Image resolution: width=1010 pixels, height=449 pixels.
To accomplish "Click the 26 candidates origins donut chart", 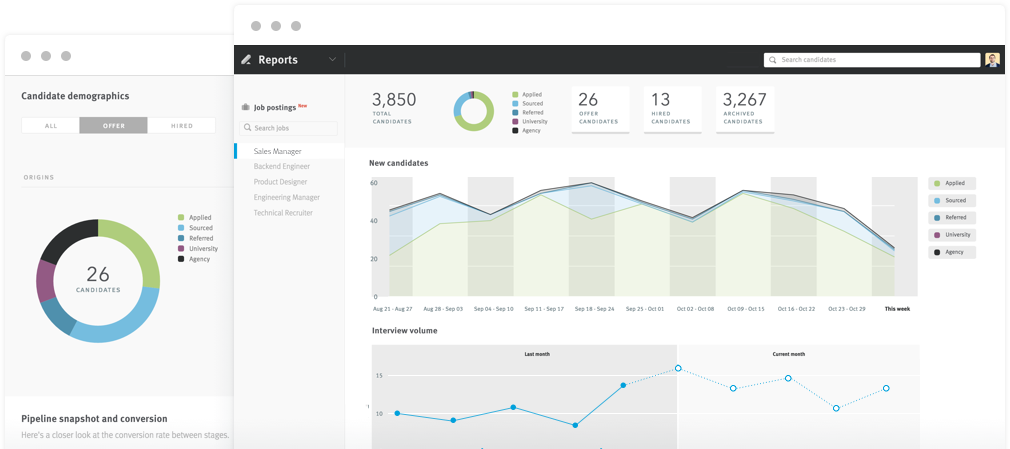I will [x=98, y=281].
